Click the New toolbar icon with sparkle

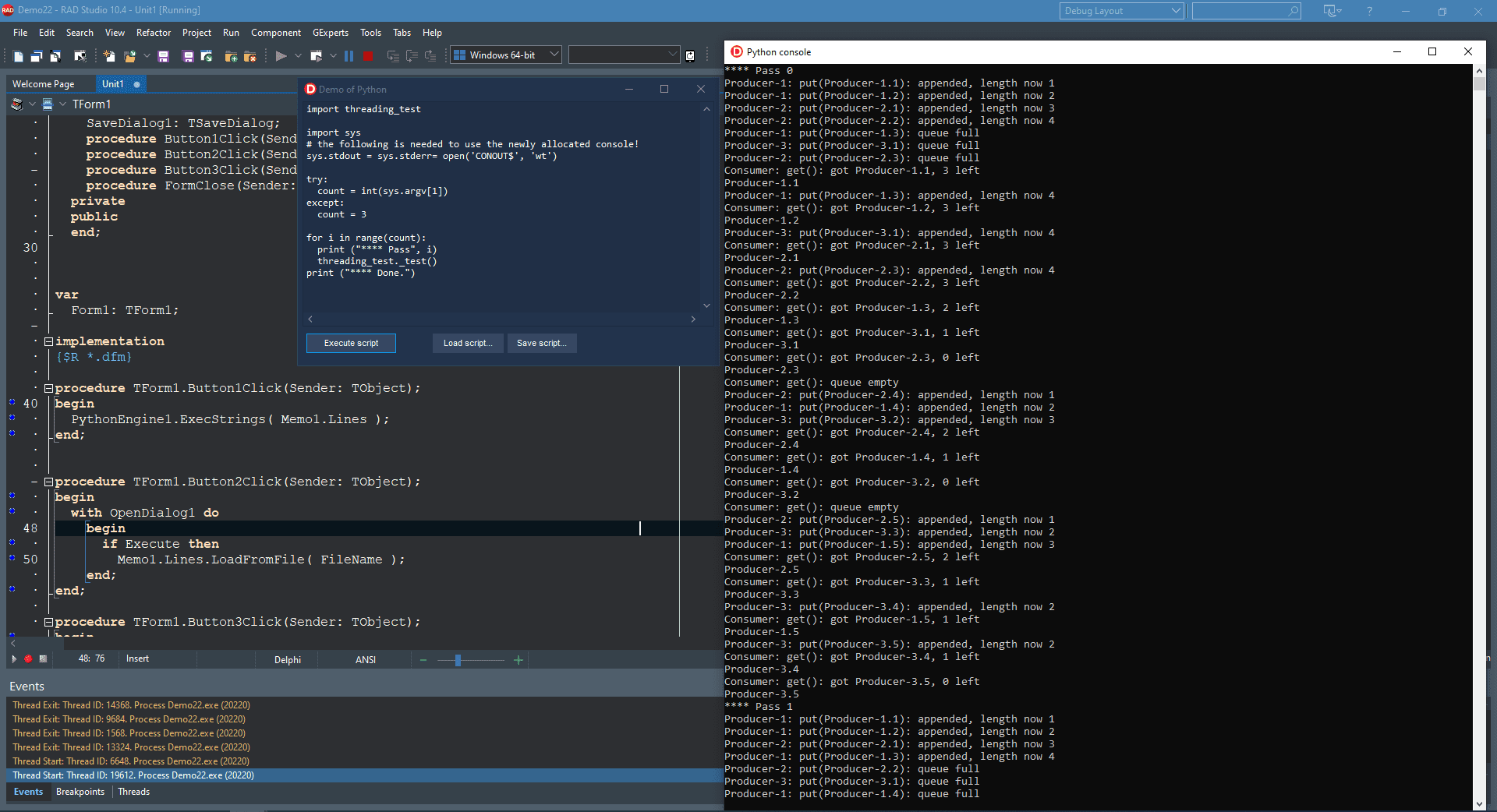(109, 56)
